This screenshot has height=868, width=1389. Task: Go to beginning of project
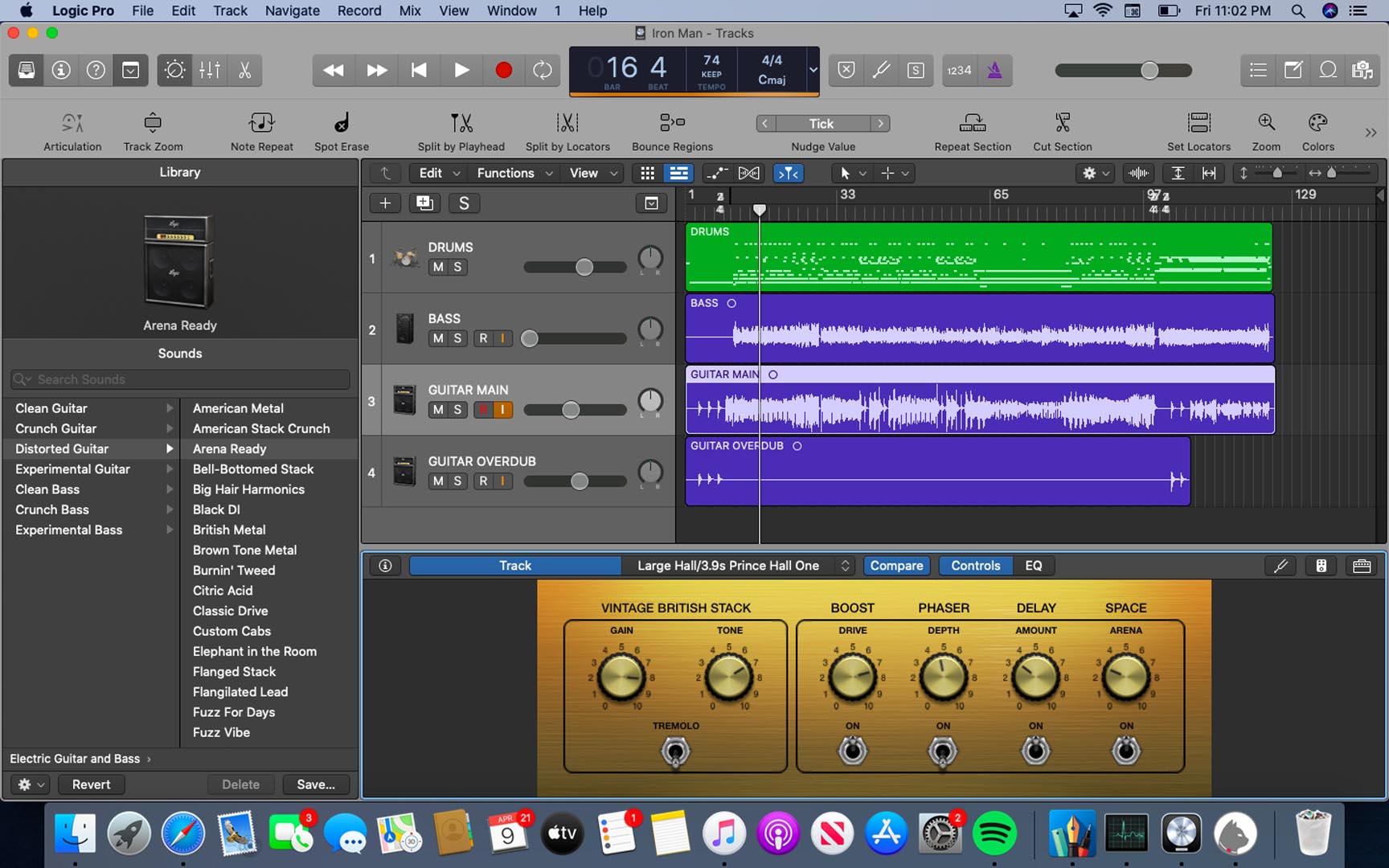419,70
